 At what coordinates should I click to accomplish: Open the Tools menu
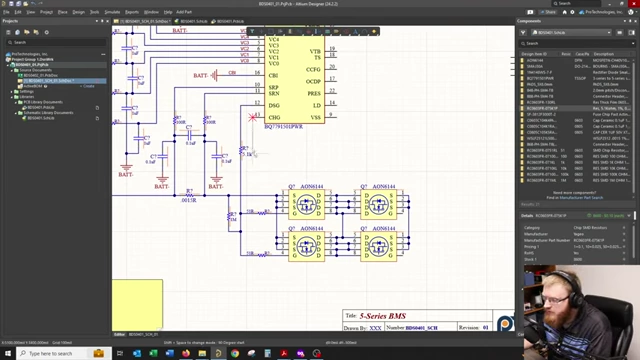point(94,12)
